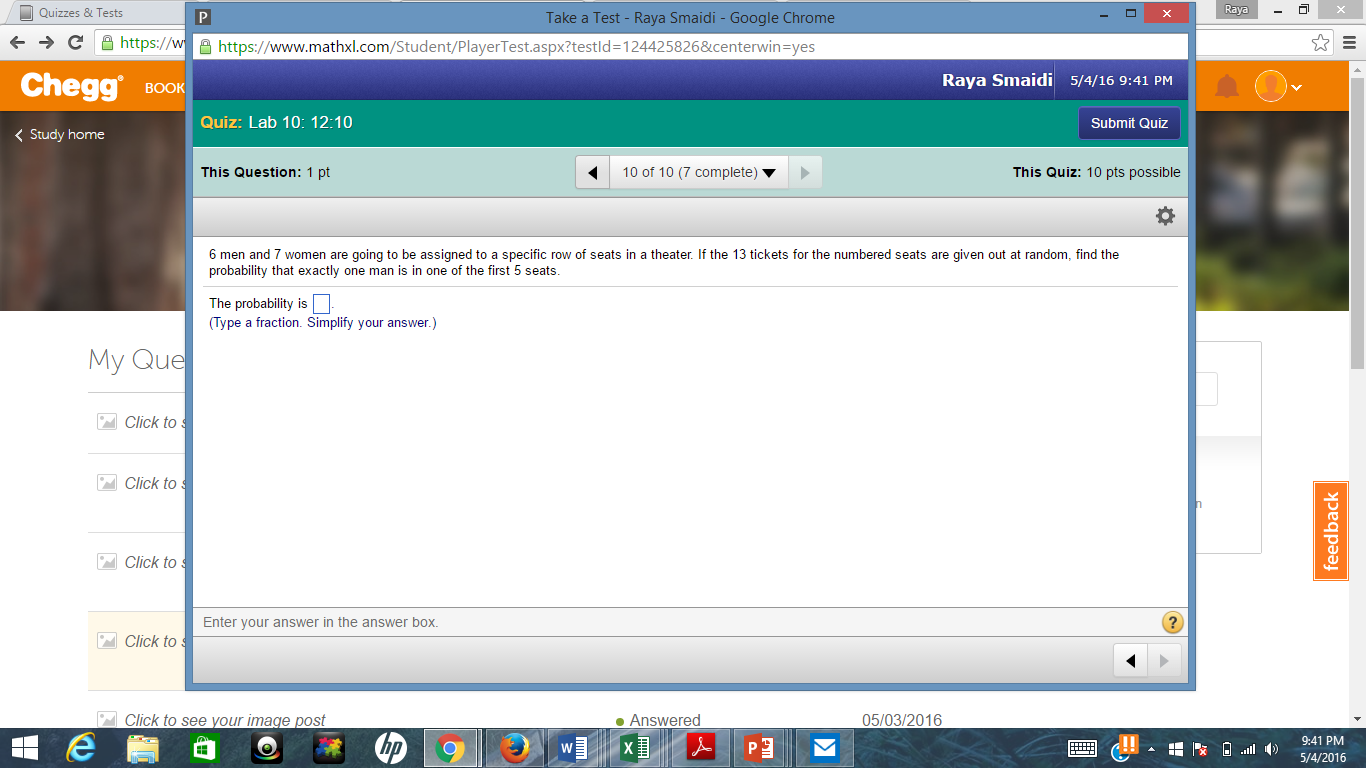The width and height of the screenshot is (1366, 768).
Task: Click the "This Quiz: 10 pts possible" label
Action: 1096,173
